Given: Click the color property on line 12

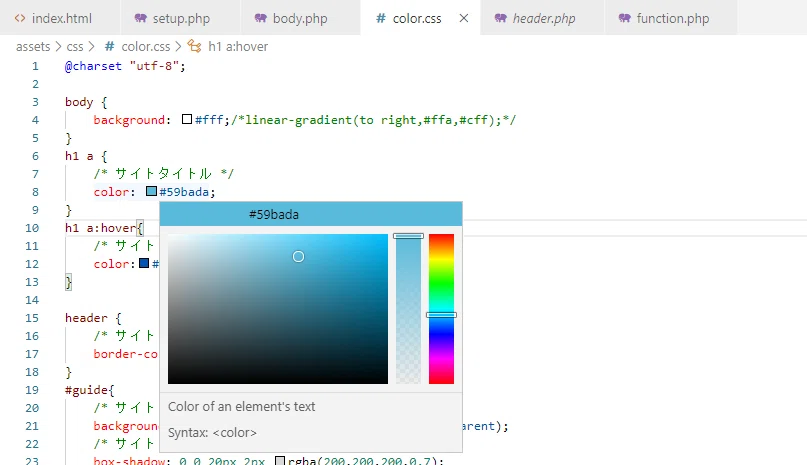Looking at the screenshot, I should pos(111,264).
